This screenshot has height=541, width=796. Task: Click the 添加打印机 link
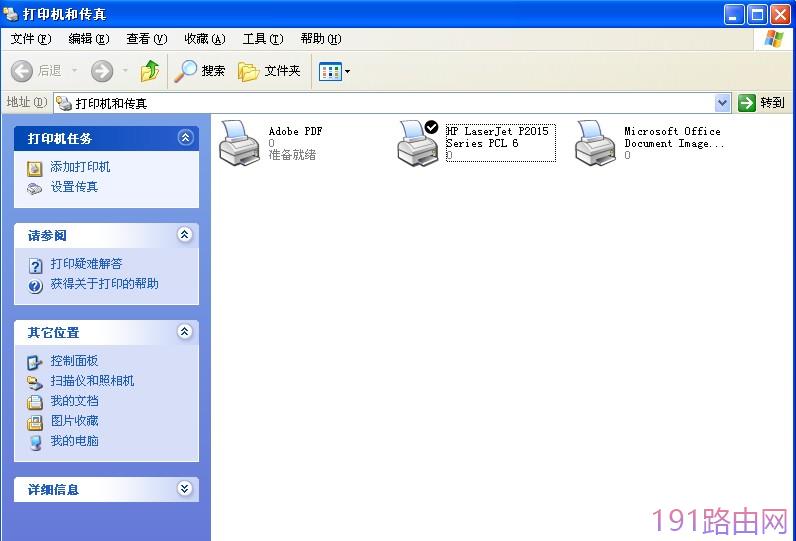[80, 166]
